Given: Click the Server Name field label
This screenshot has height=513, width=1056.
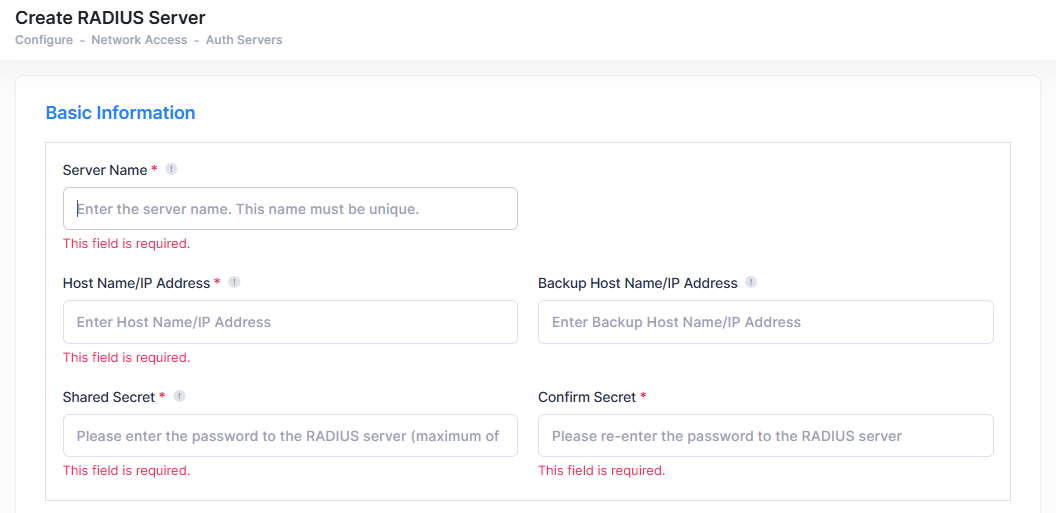Looking at the screenshot, I should coord(105,171).
